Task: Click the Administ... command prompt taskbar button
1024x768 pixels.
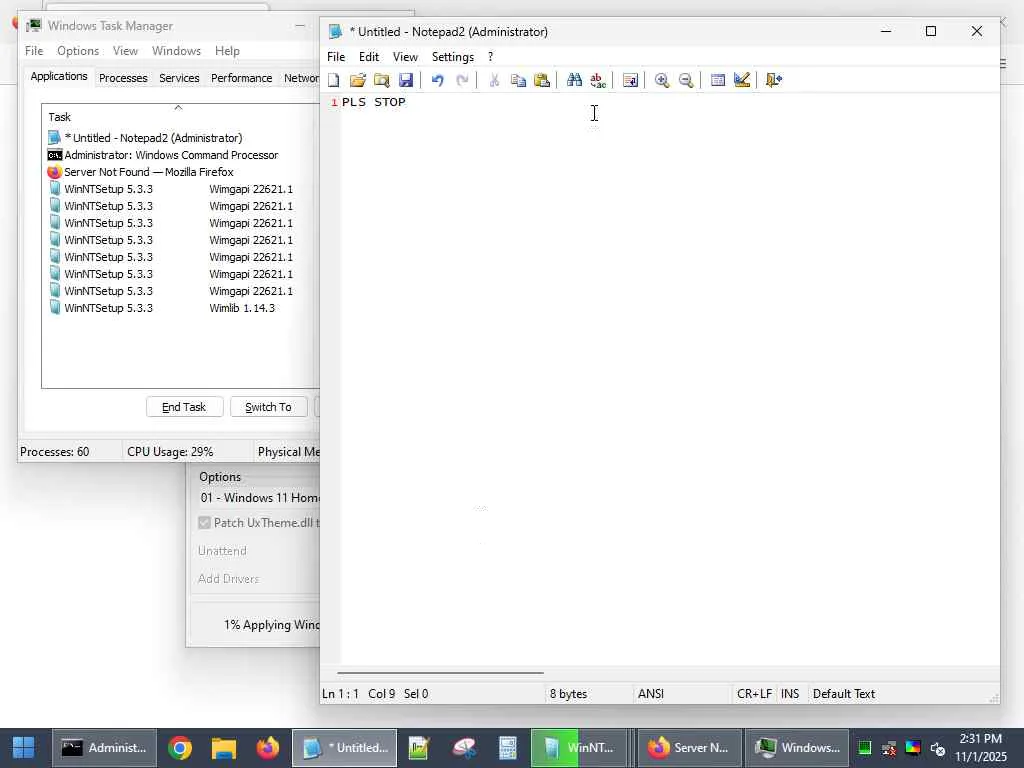Action: (104, 748)
